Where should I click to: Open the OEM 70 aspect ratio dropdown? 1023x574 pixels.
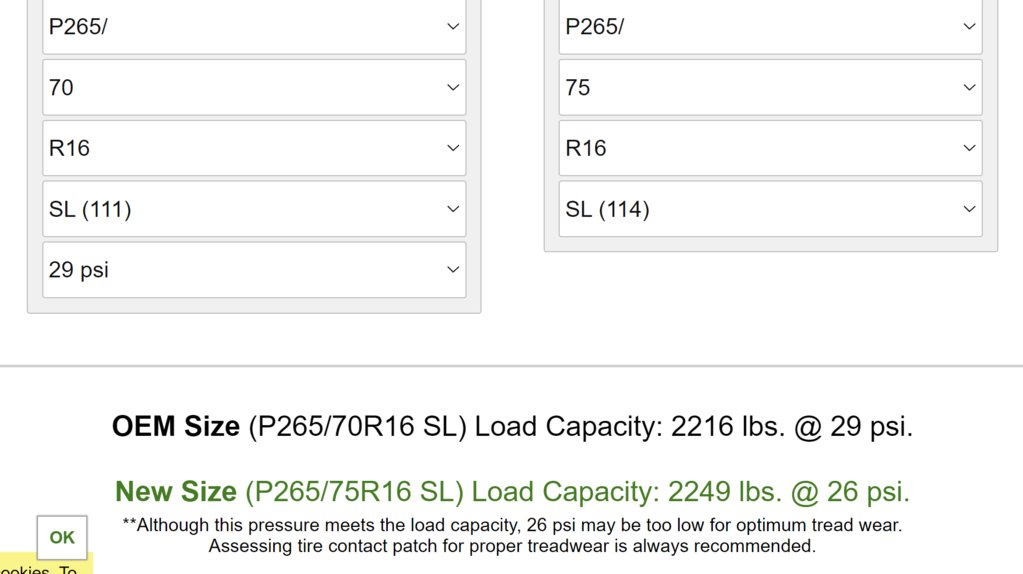click(x=254, y=87)
